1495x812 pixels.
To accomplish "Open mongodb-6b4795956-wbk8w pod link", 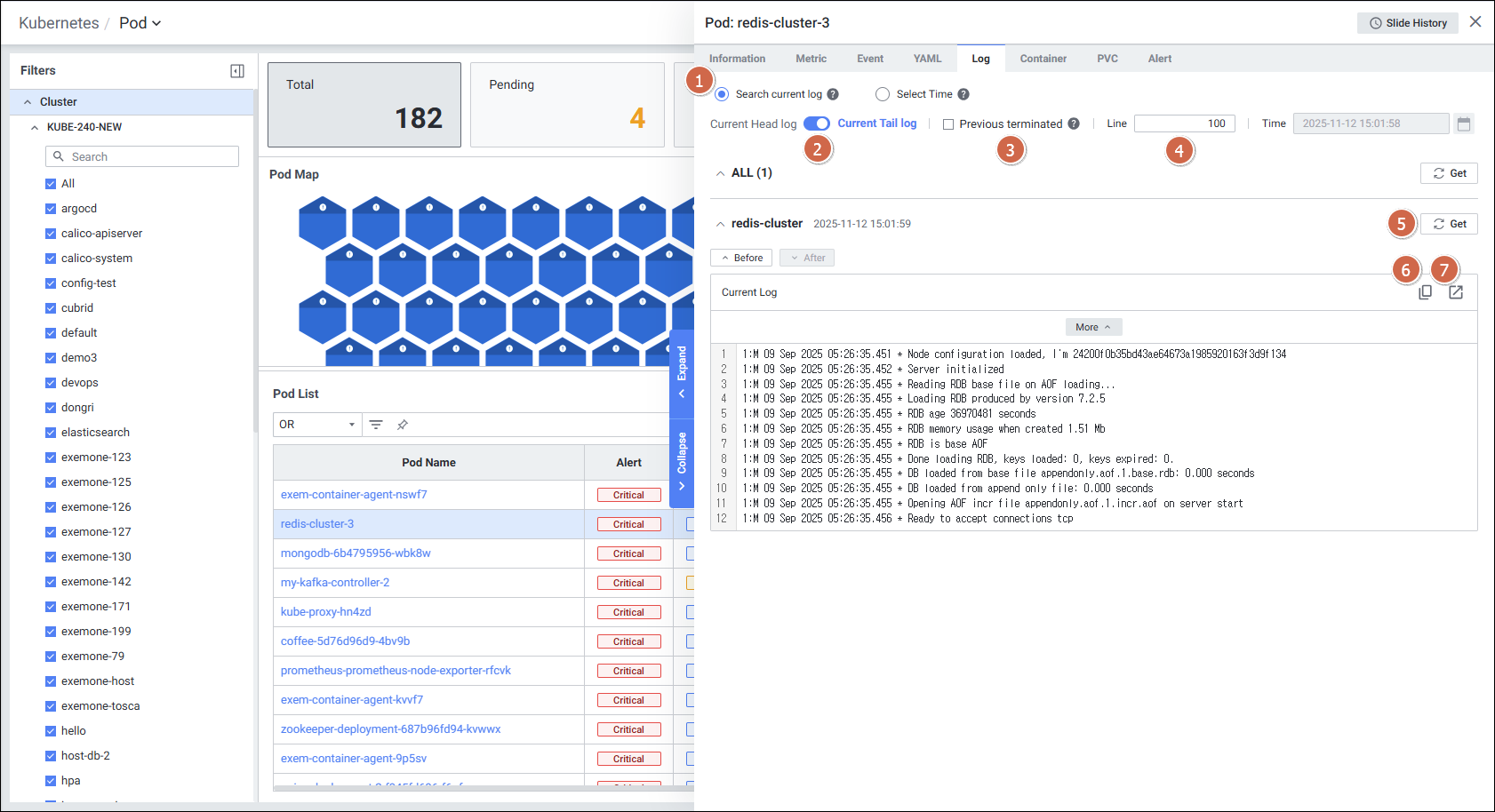I will [356, 553].
